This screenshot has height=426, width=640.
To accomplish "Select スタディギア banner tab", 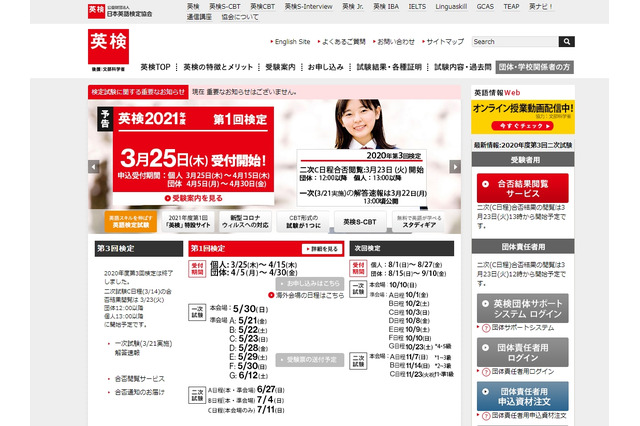I will 419,222.
